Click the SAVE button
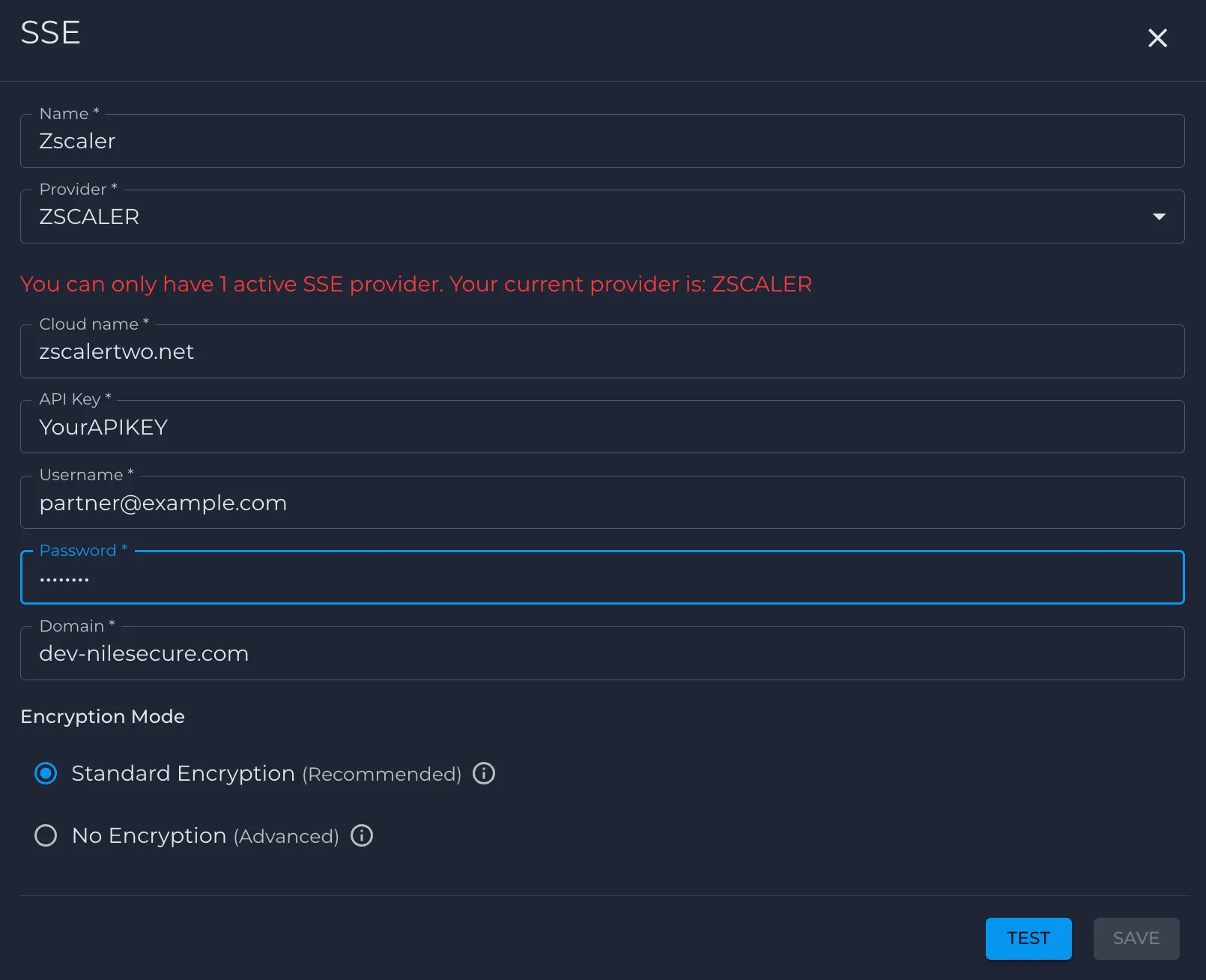Screen dimensions: 1206x980 (1136, 938)
